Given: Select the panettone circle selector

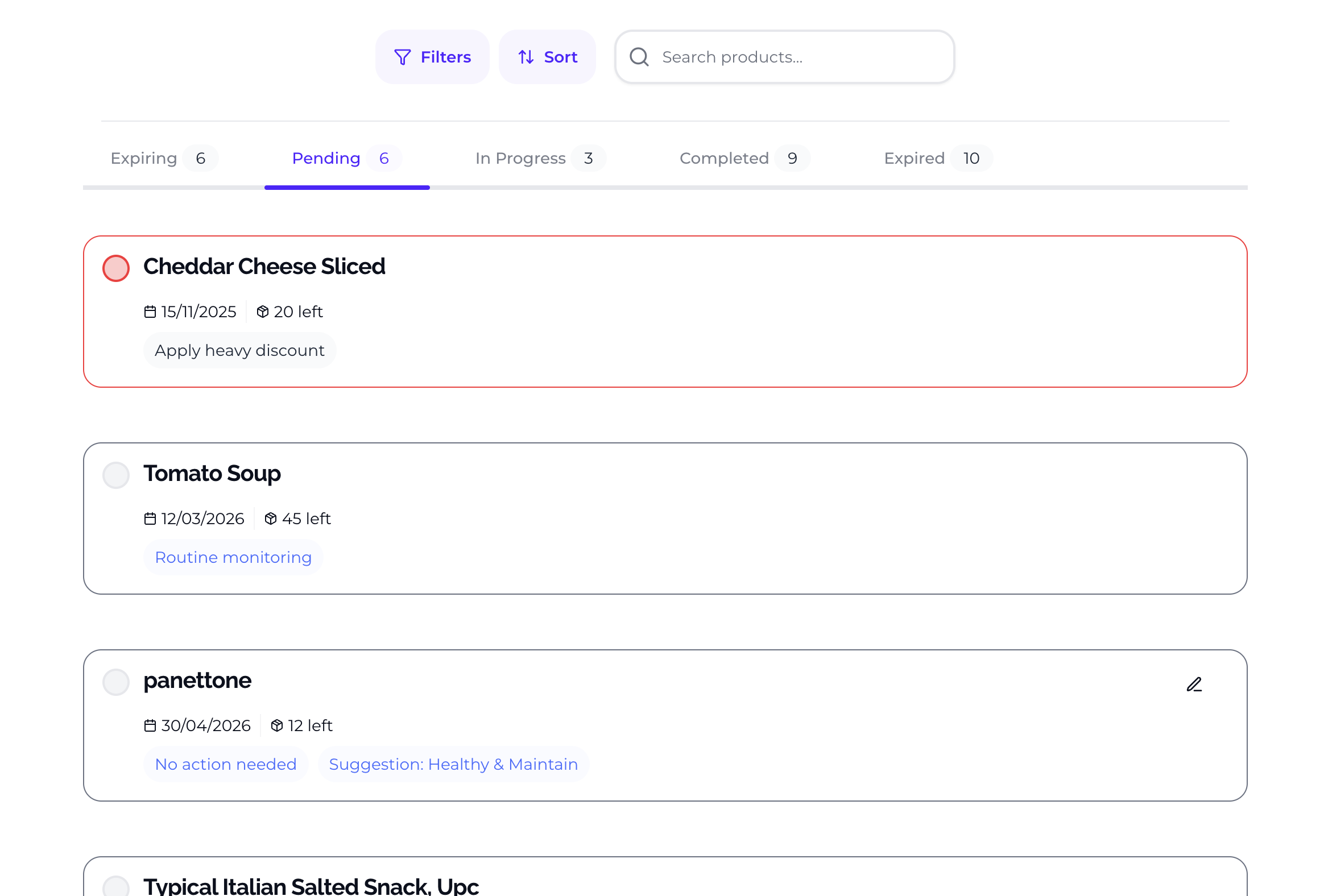Looking at the screenshot, I should point(115,682).
